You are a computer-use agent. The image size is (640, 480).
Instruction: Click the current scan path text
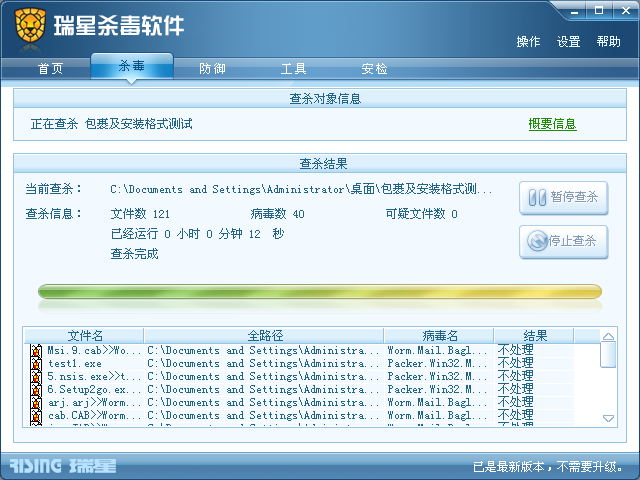[x=301, y=189]
